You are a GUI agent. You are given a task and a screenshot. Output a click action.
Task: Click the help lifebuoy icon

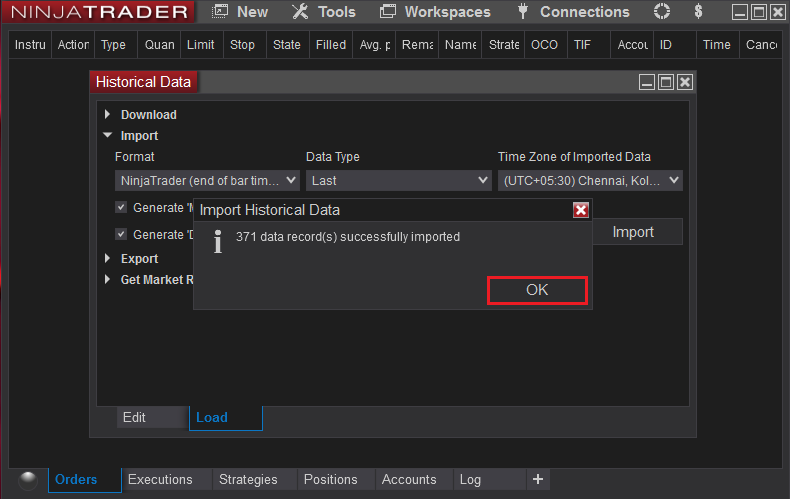tap(662, 11)
